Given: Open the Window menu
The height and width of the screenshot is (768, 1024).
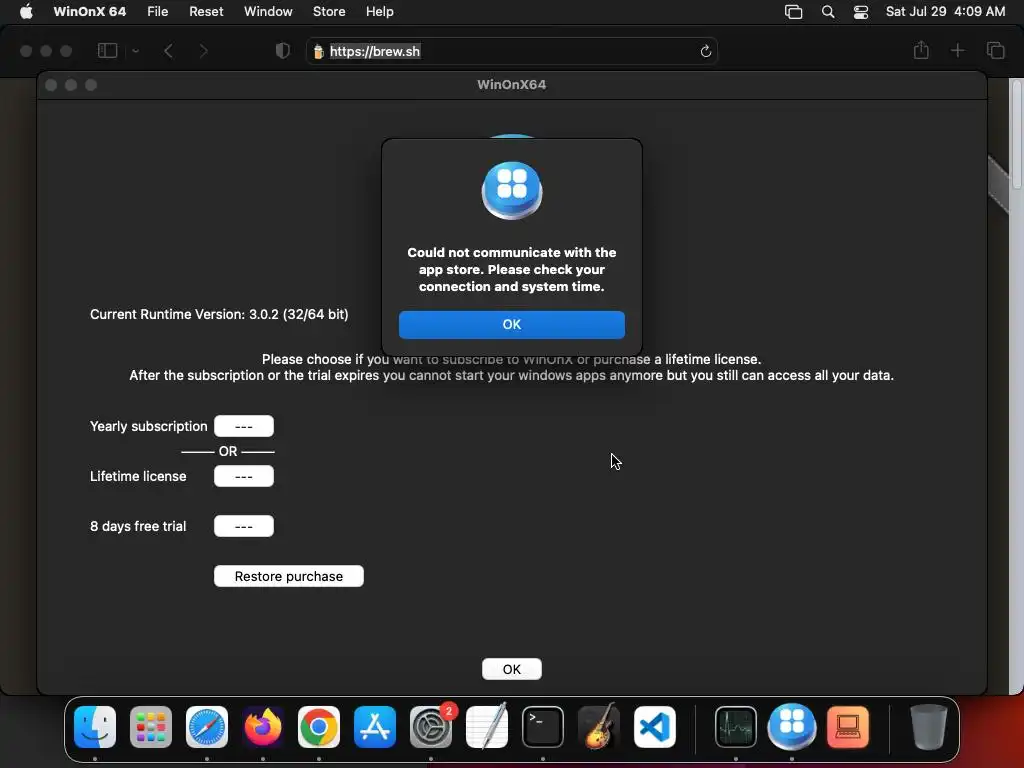Looking at the screenshot, I should pyautogui.click(x=268, y=12).
